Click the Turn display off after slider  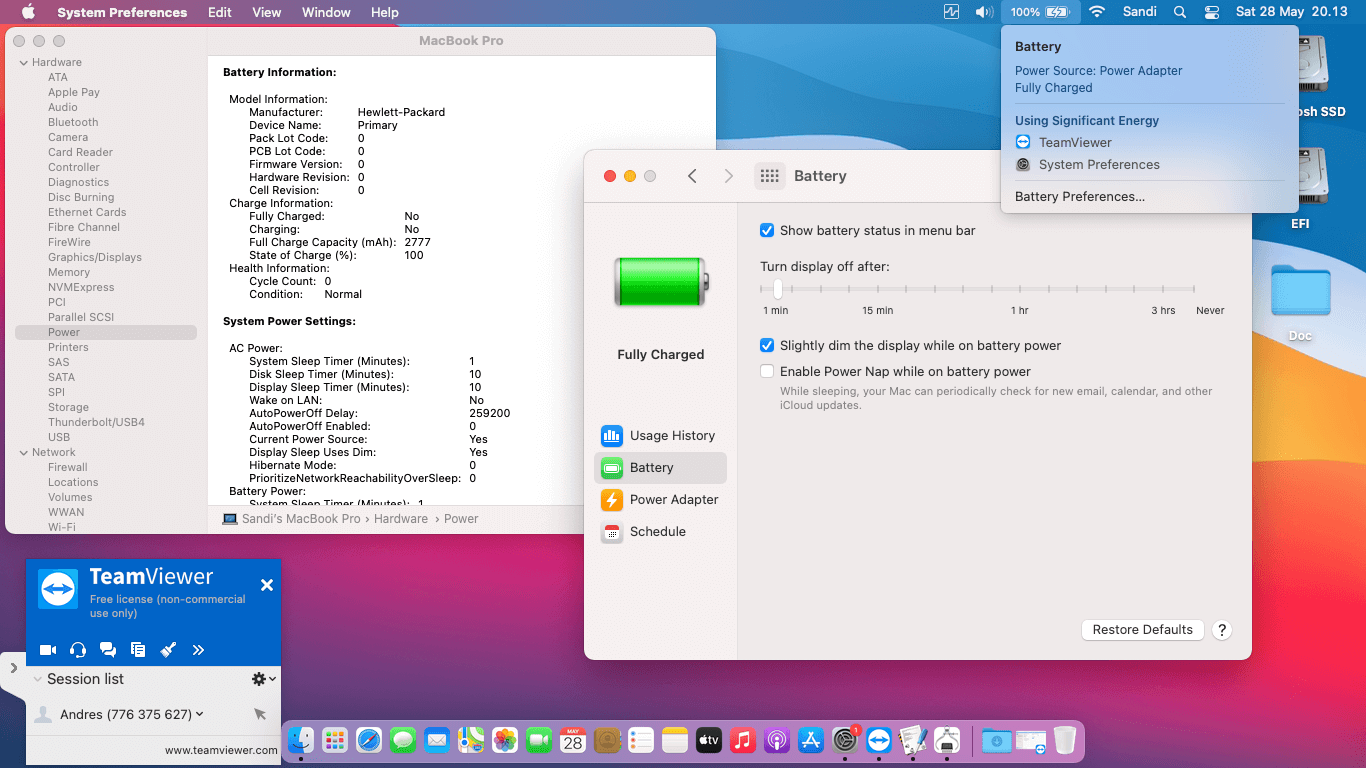pos(777,289)
